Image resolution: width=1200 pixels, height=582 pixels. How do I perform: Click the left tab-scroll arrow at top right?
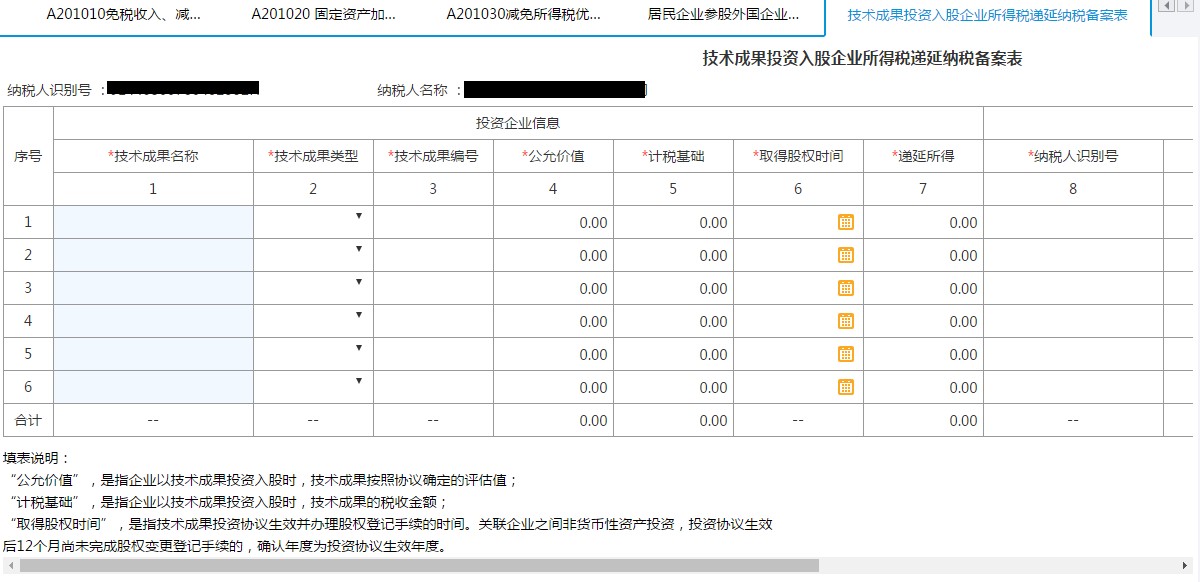(1165, 7)
